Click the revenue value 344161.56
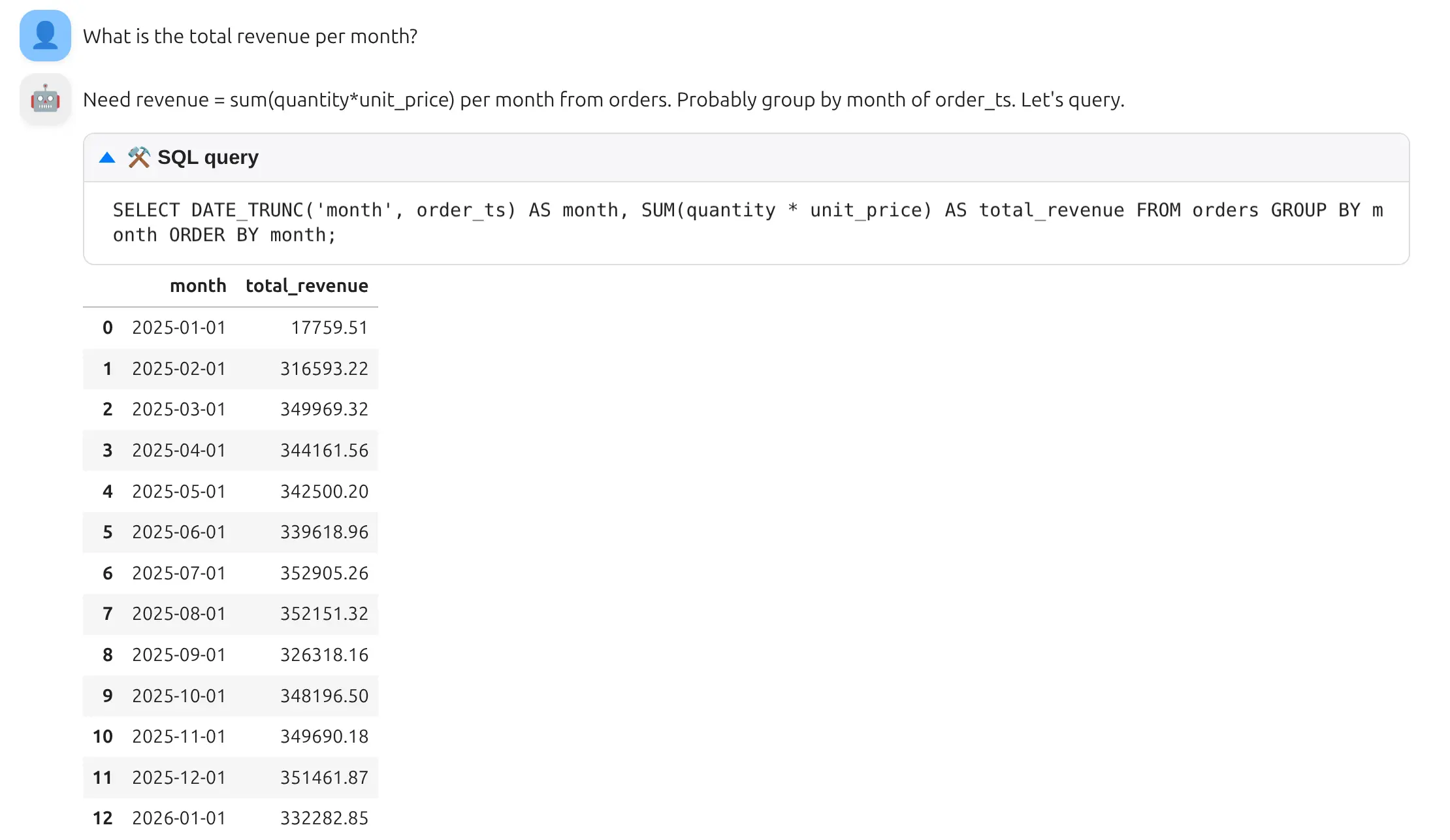The height and width of the screenshot is (840, 1450). (x=324, y=451)
